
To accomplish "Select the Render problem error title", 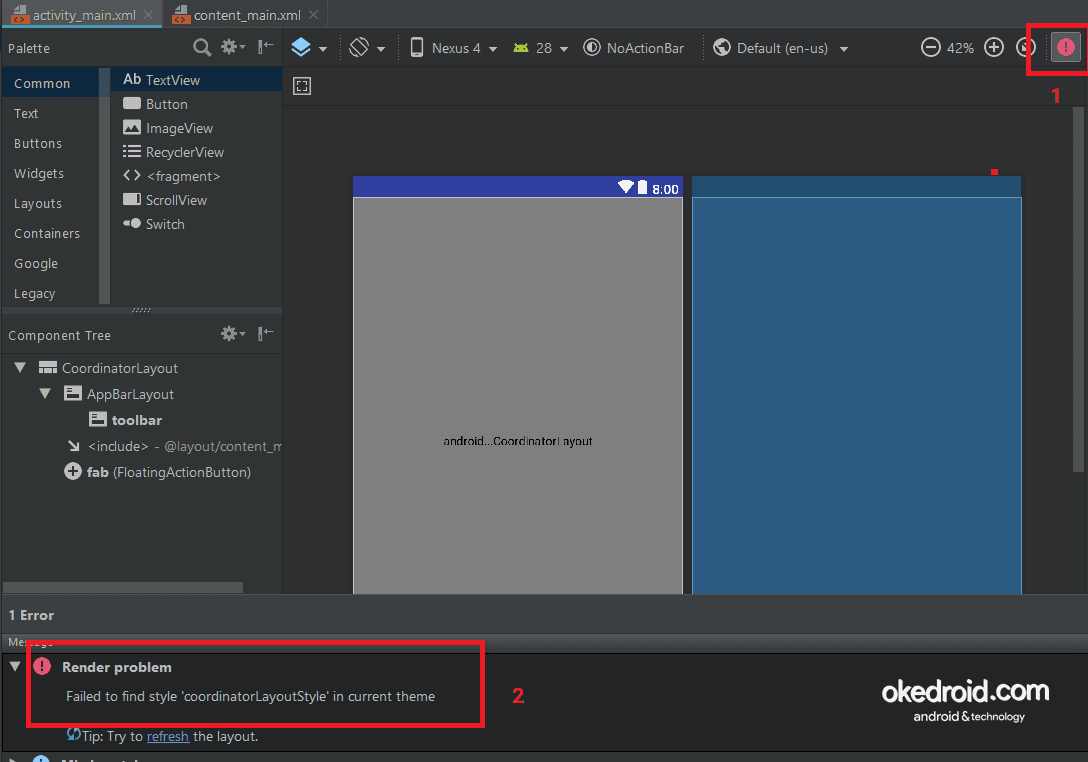I will click(117, 667).
